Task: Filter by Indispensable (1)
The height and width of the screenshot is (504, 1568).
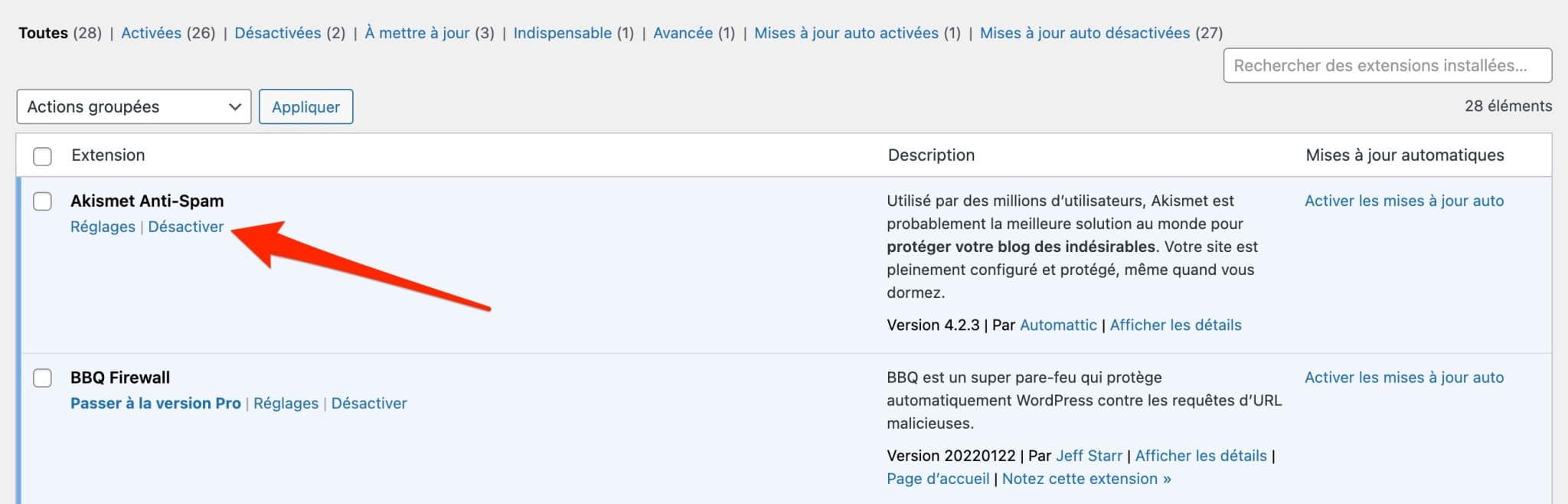Action: 573,33
